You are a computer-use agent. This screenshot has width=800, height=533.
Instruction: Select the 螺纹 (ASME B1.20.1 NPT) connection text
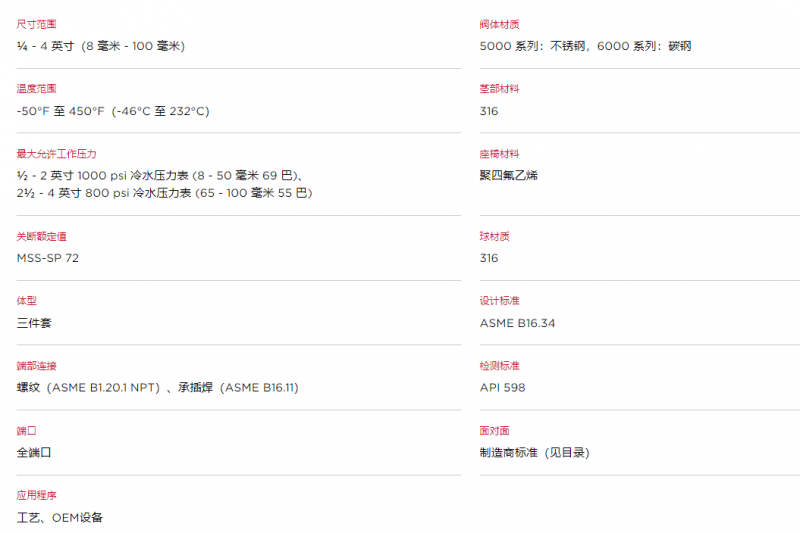click(x=88, y=388)
